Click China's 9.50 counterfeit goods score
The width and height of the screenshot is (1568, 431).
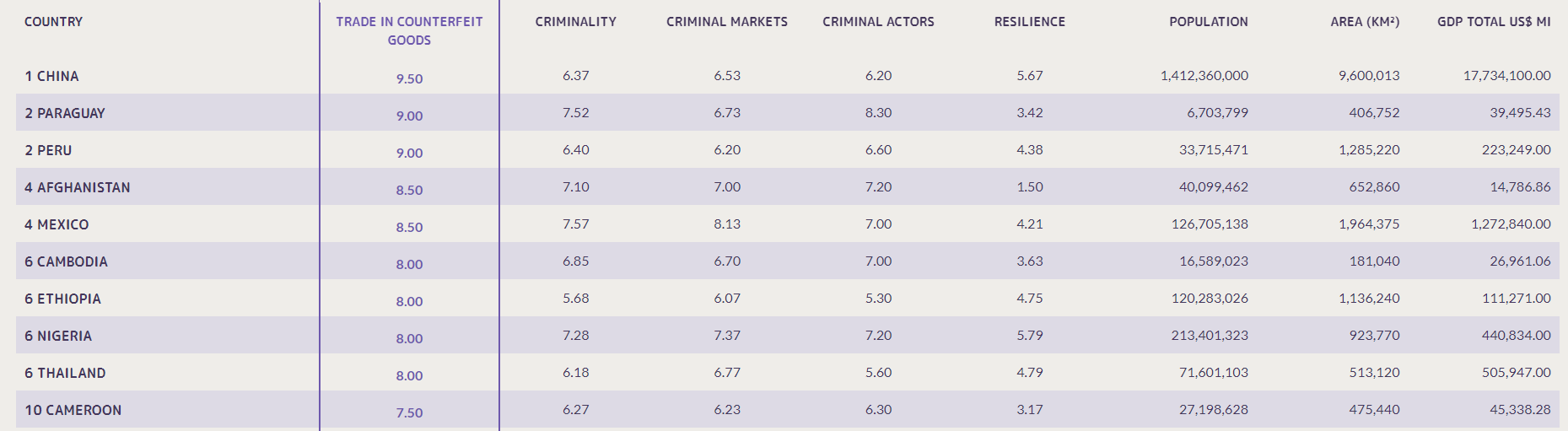(409, 78)
